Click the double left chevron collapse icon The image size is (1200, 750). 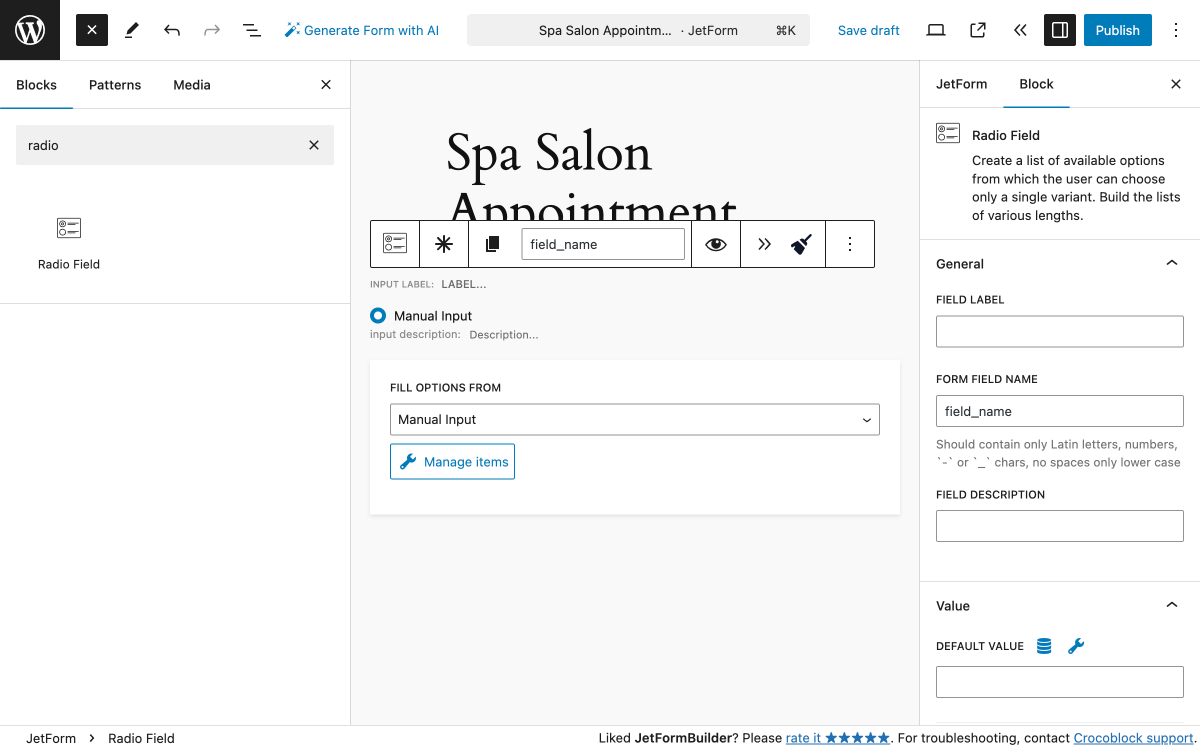pos(1020,30)
